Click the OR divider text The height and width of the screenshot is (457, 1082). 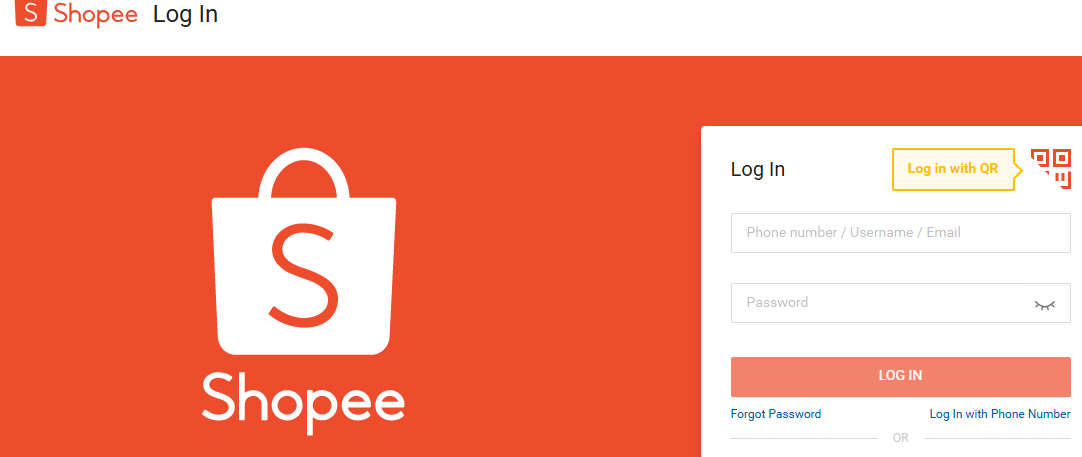(901, 438)
